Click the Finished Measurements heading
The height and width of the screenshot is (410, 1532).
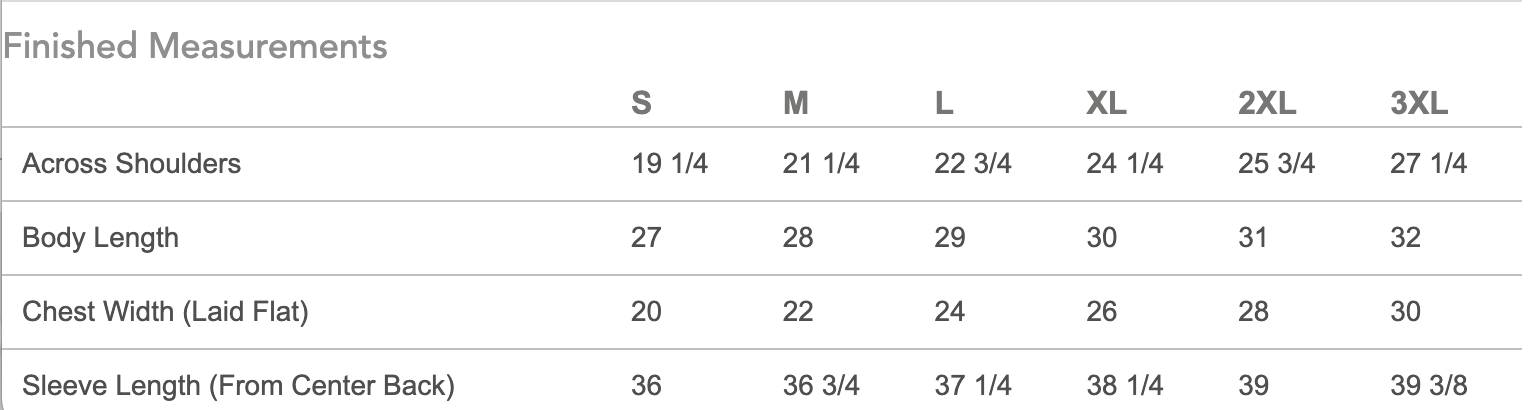tap(196, 46)
